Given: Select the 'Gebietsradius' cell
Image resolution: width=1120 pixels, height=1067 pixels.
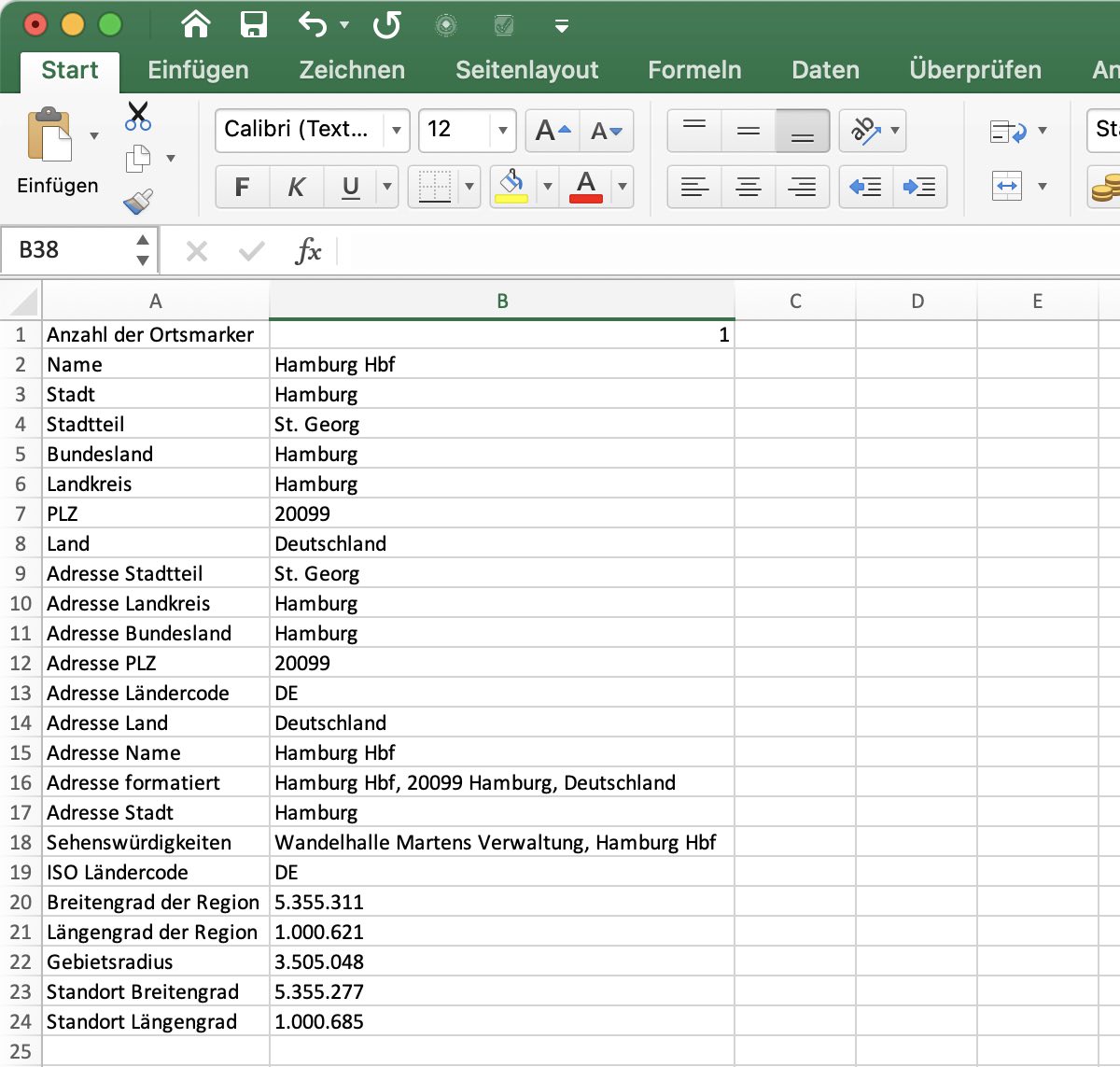Looking at the screenshot, I should tap(156, 962).
